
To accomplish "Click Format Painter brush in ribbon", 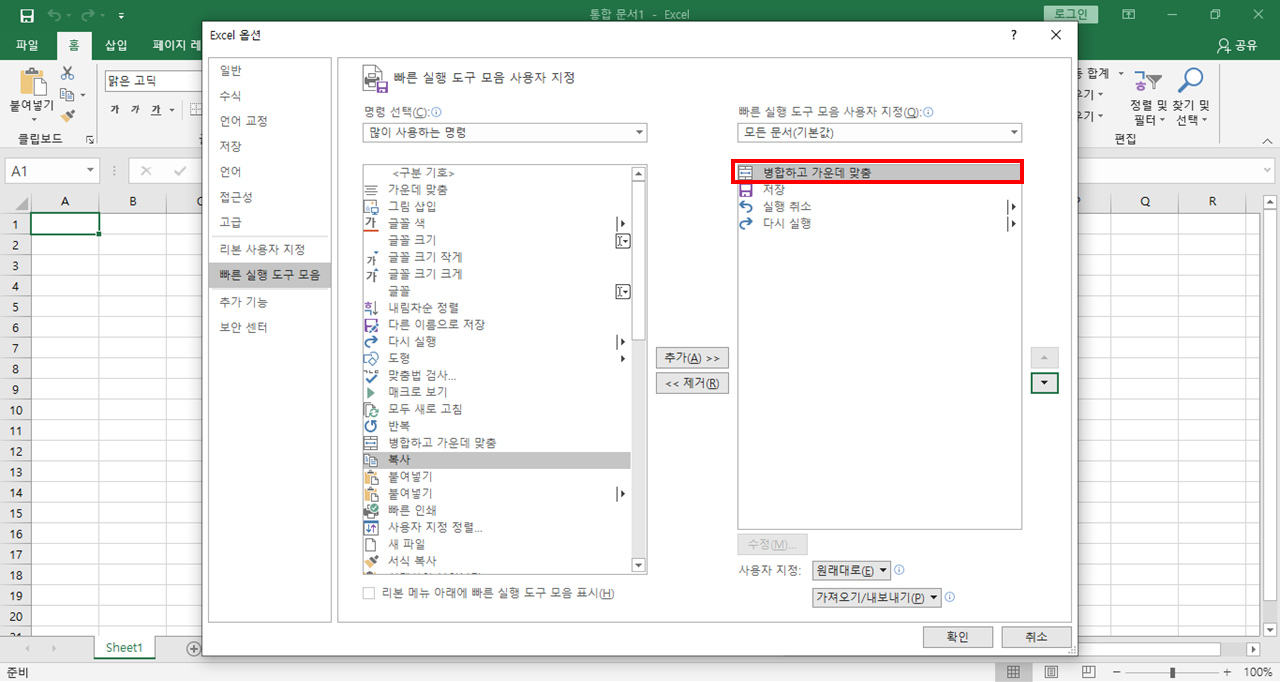I will coord(68,116).
